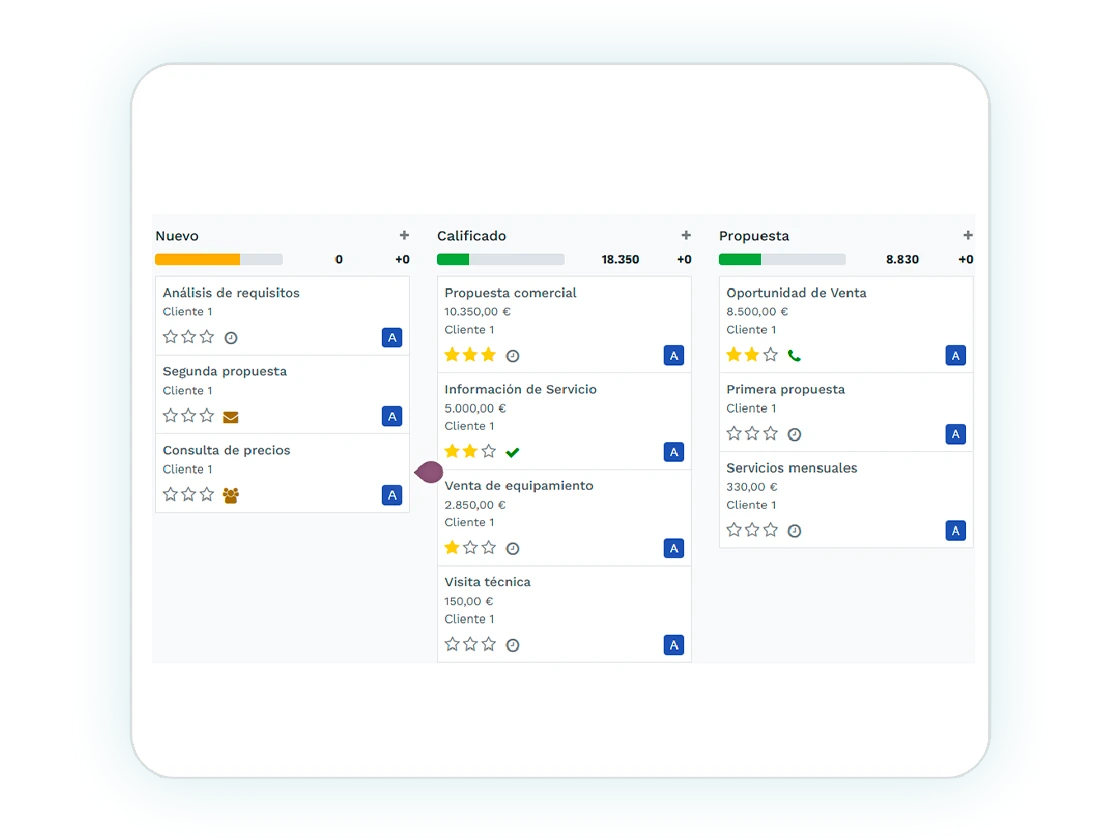Click the clock icon on Visita técnica card
This screenshot has height=840, width=1120.
click(513, 645)
